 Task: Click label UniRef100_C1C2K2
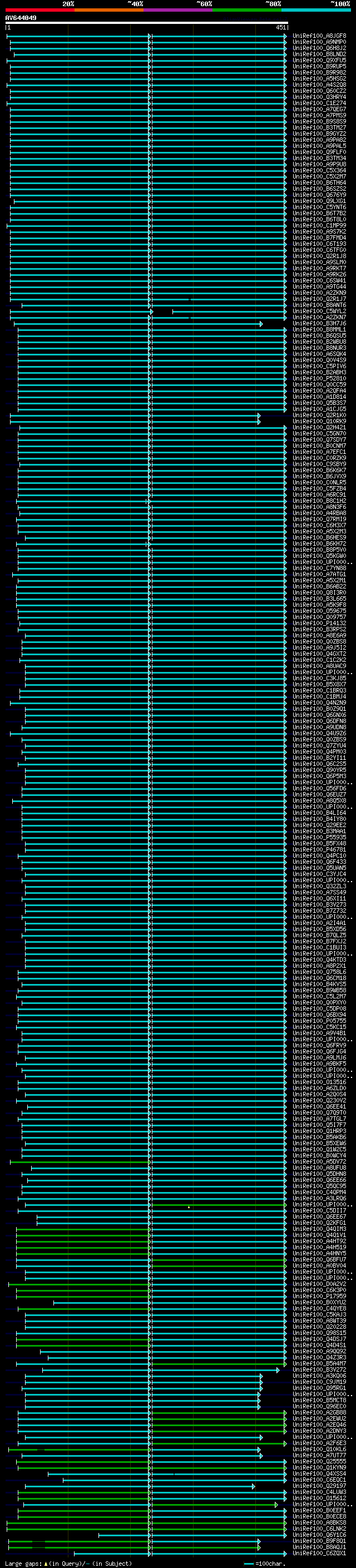(x=319, y=660)
